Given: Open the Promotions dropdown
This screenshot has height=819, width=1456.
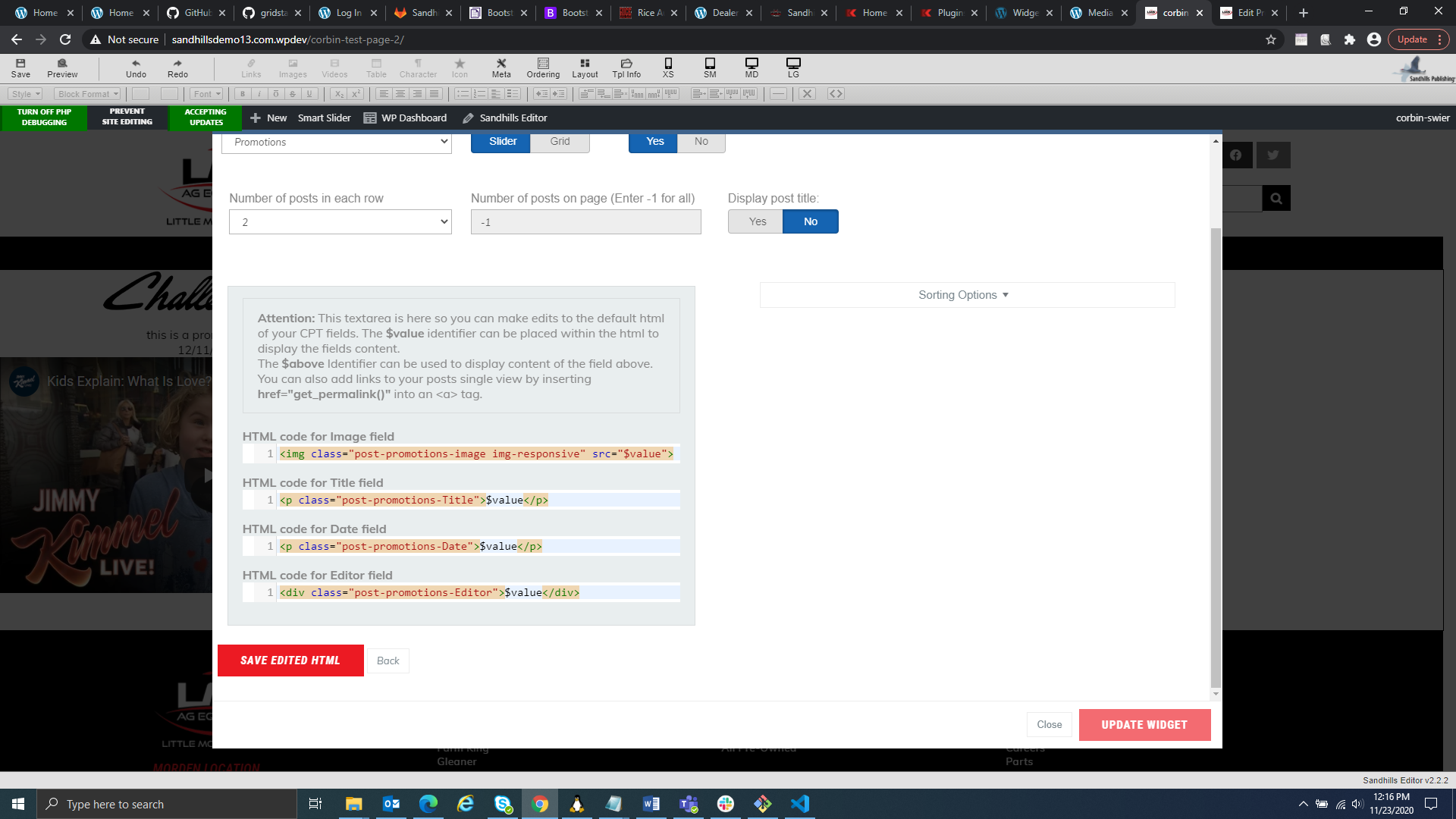Looking at the screenshot, I should click(337, 143).
